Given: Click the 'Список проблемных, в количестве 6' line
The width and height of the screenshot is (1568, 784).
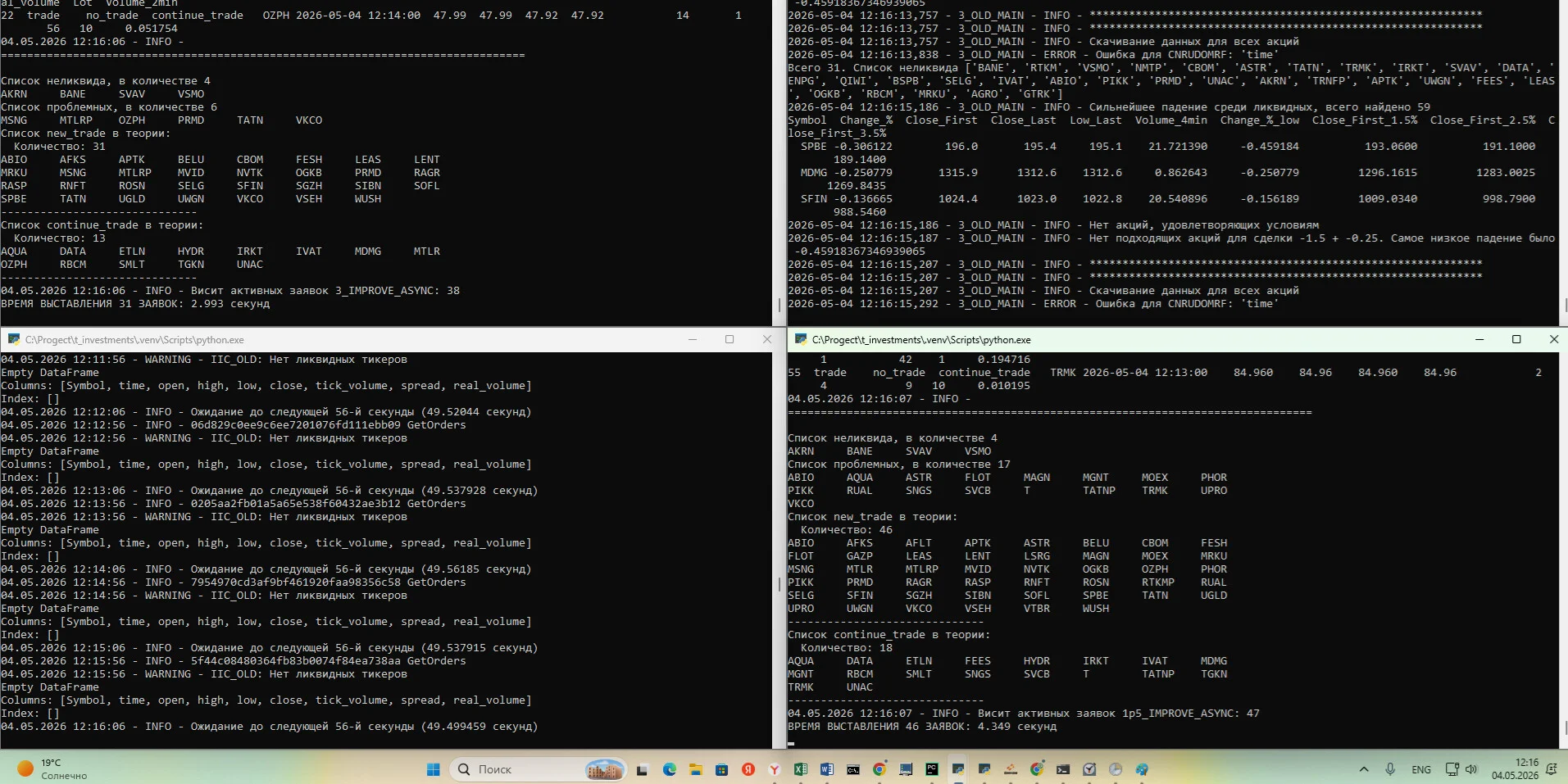Looking at the screenshot, I should 109,107.
